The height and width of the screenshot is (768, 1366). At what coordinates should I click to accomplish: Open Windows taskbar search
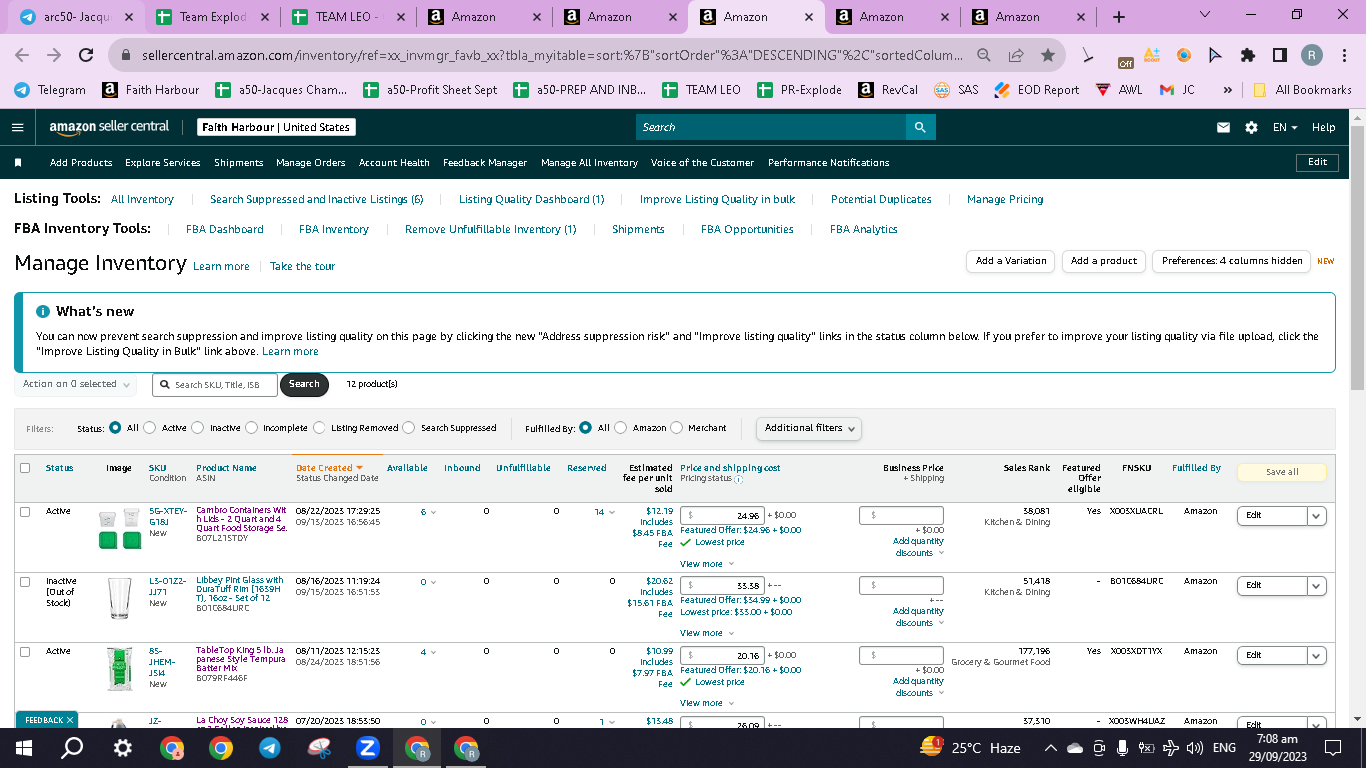72,748
